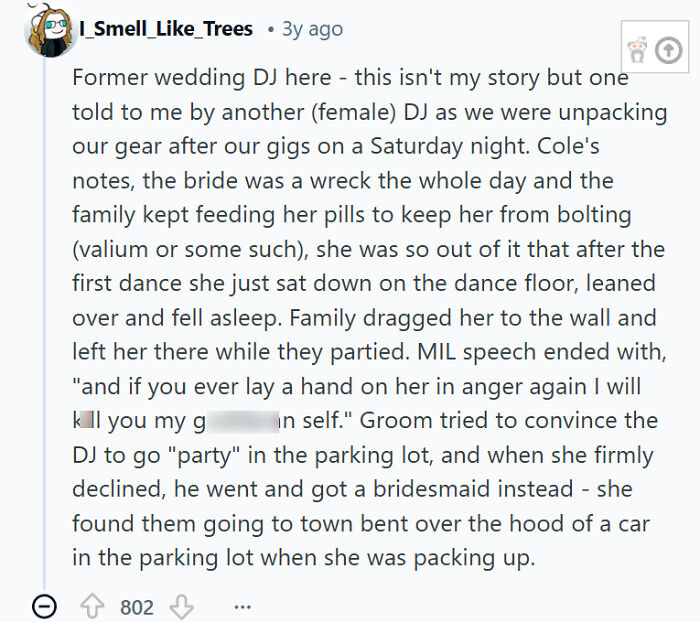Click the opening words "Former wedding DJ here"
The height and width of the screenshot is (622, 700).
pyautogui.click(x=183, y=77)
